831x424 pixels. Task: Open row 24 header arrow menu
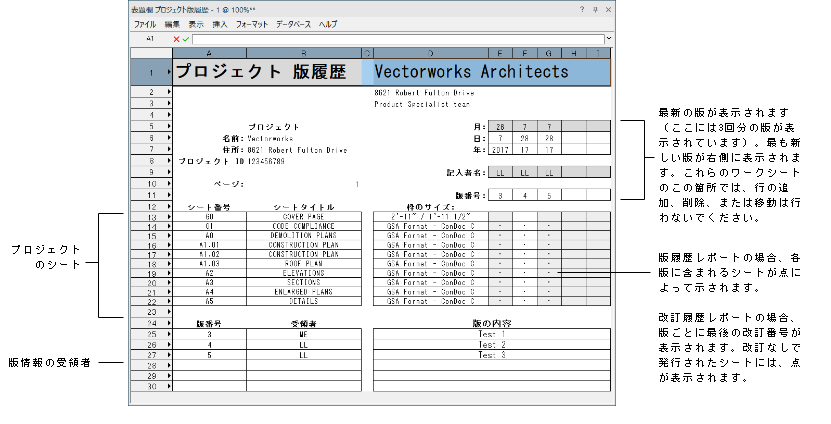click(169, 323)
